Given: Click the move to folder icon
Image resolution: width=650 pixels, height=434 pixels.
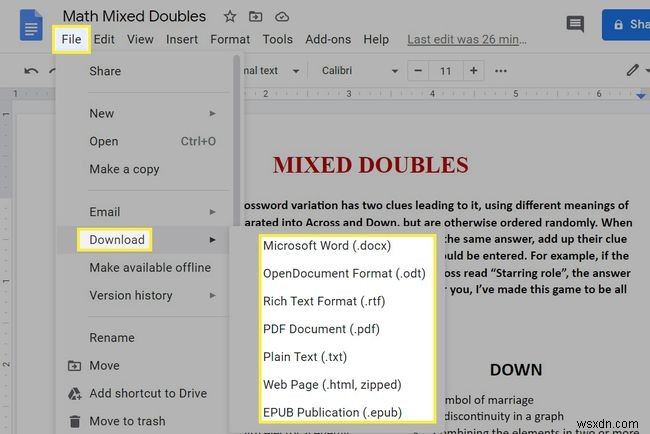Looking at the screenshot, I should click(255, 17).
